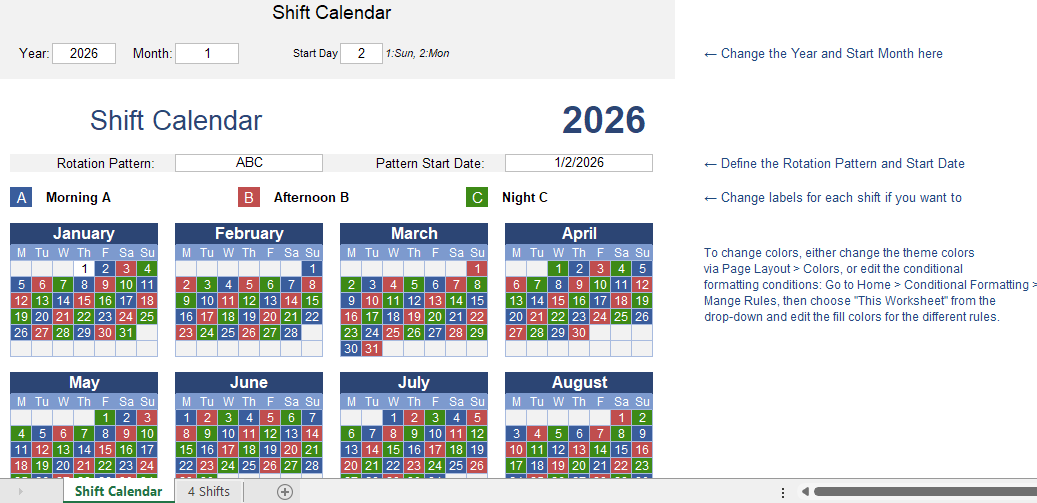The image size is (1037, 503).
Task: Click the horizontal scrollbar thumb
Action: click(x=925, y=492)
